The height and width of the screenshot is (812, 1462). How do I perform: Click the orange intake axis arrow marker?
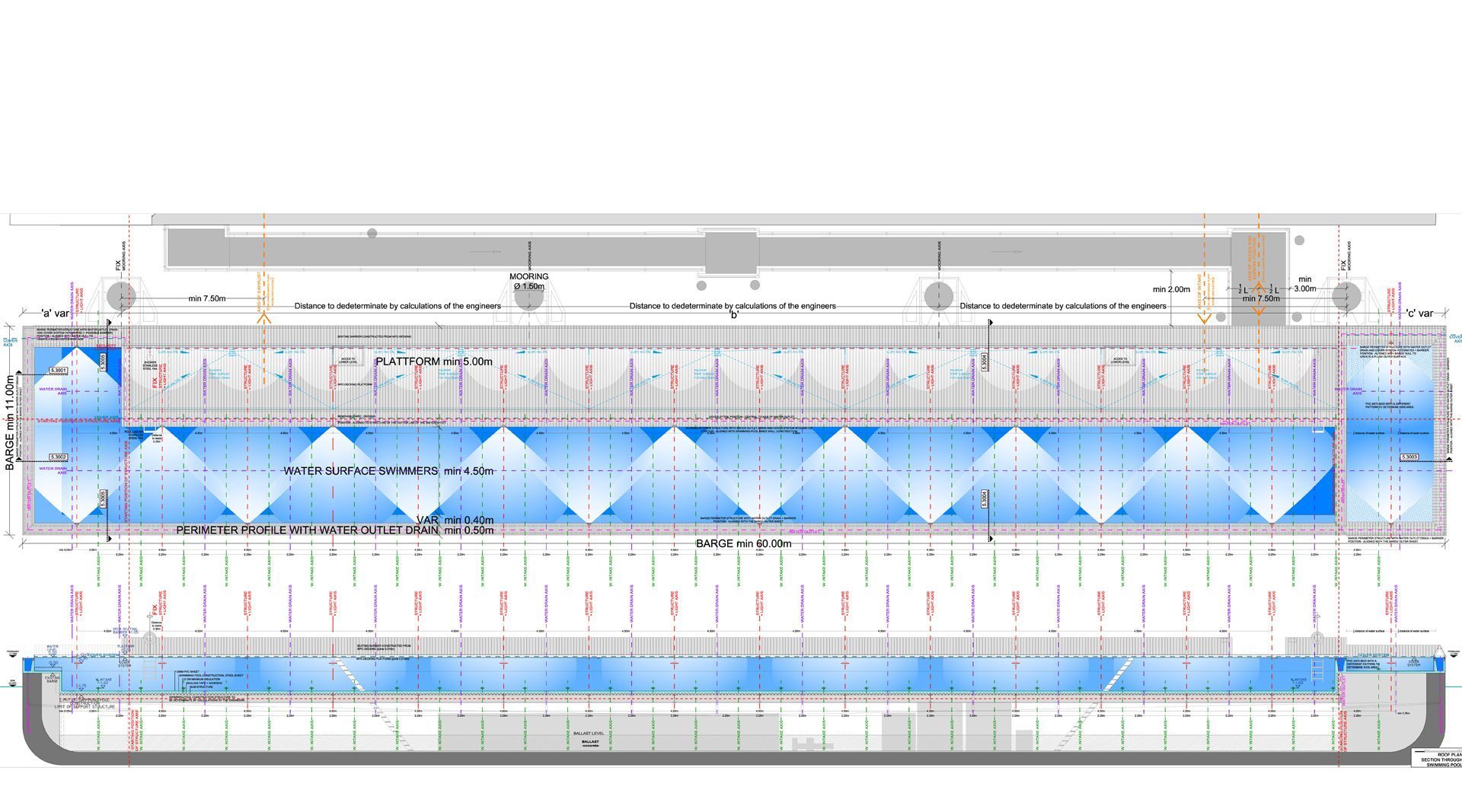pyautogui.click(x=1204, y=317)
